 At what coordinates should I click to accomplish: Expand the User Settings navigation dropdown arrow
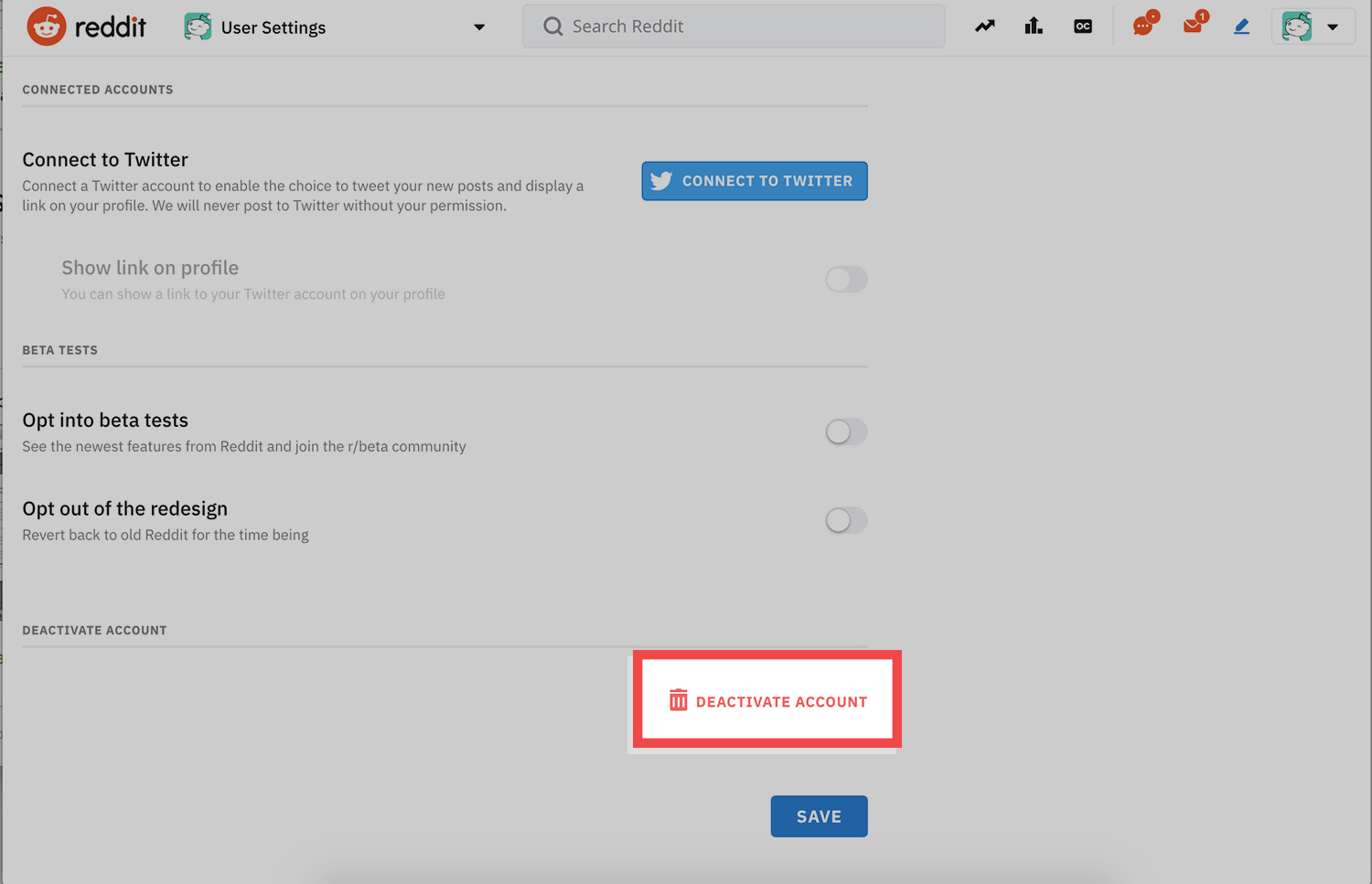479,27
